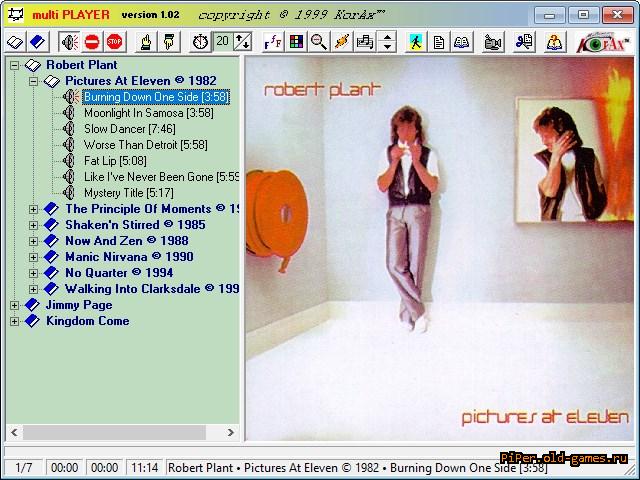Screen dimensions: 640x480
Task: Click the red STOP sign button
Action: click(114, 42)
